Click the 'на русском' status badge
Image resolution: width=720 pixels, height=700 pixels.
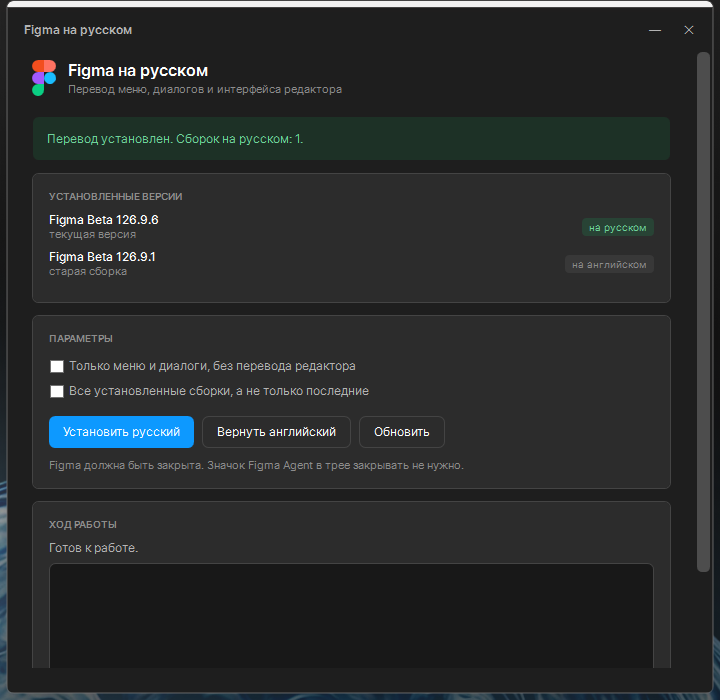(618, 227)
